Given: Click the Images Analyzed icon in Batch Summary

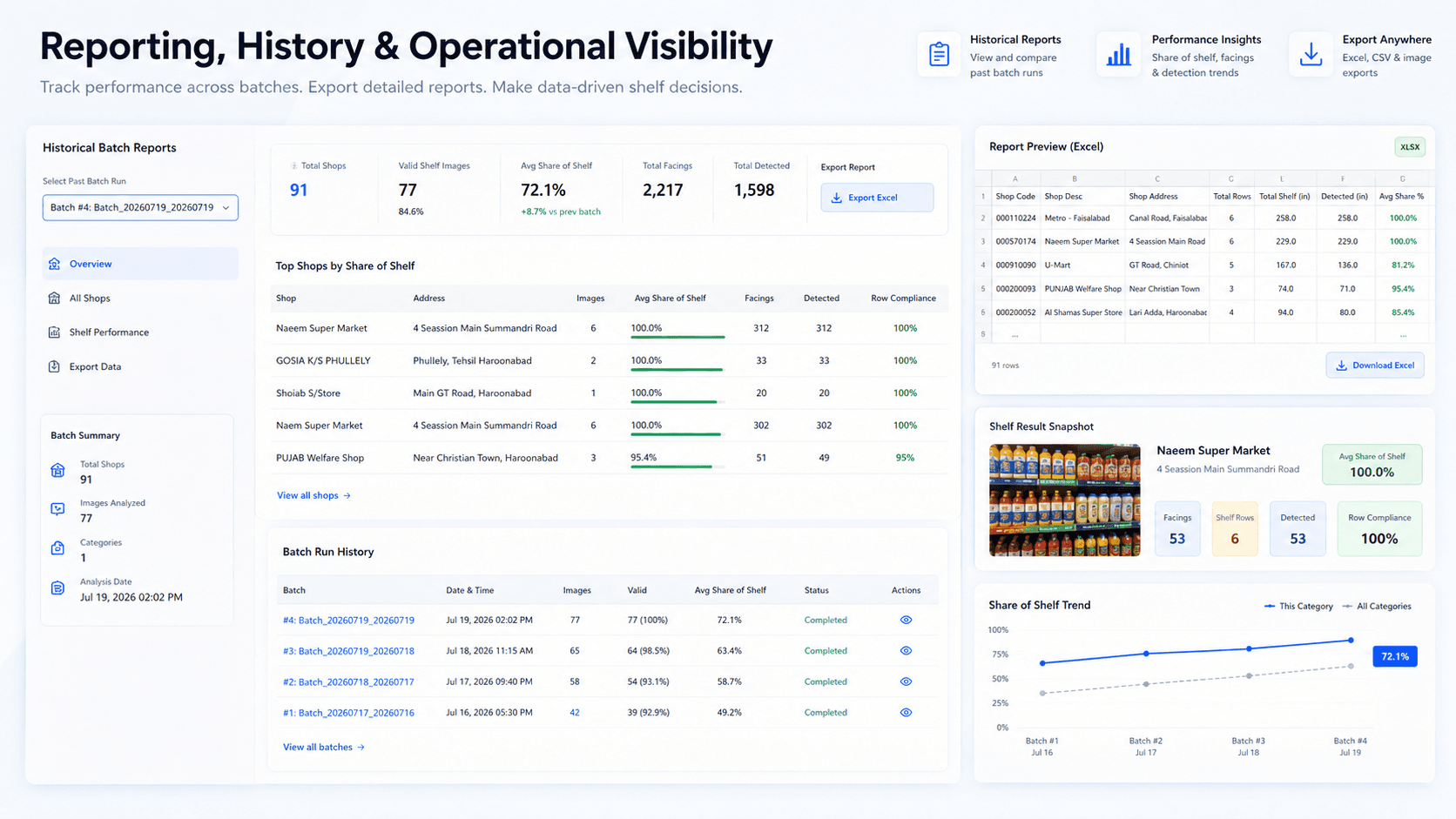Looking at the screenshot, I should (57, 509).
